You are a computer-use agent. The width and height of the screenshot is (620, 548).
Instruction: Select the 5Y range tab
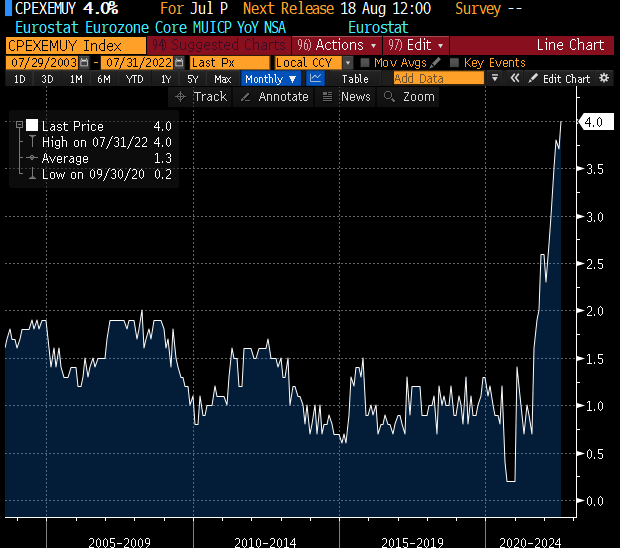click(x=193, y=79)
